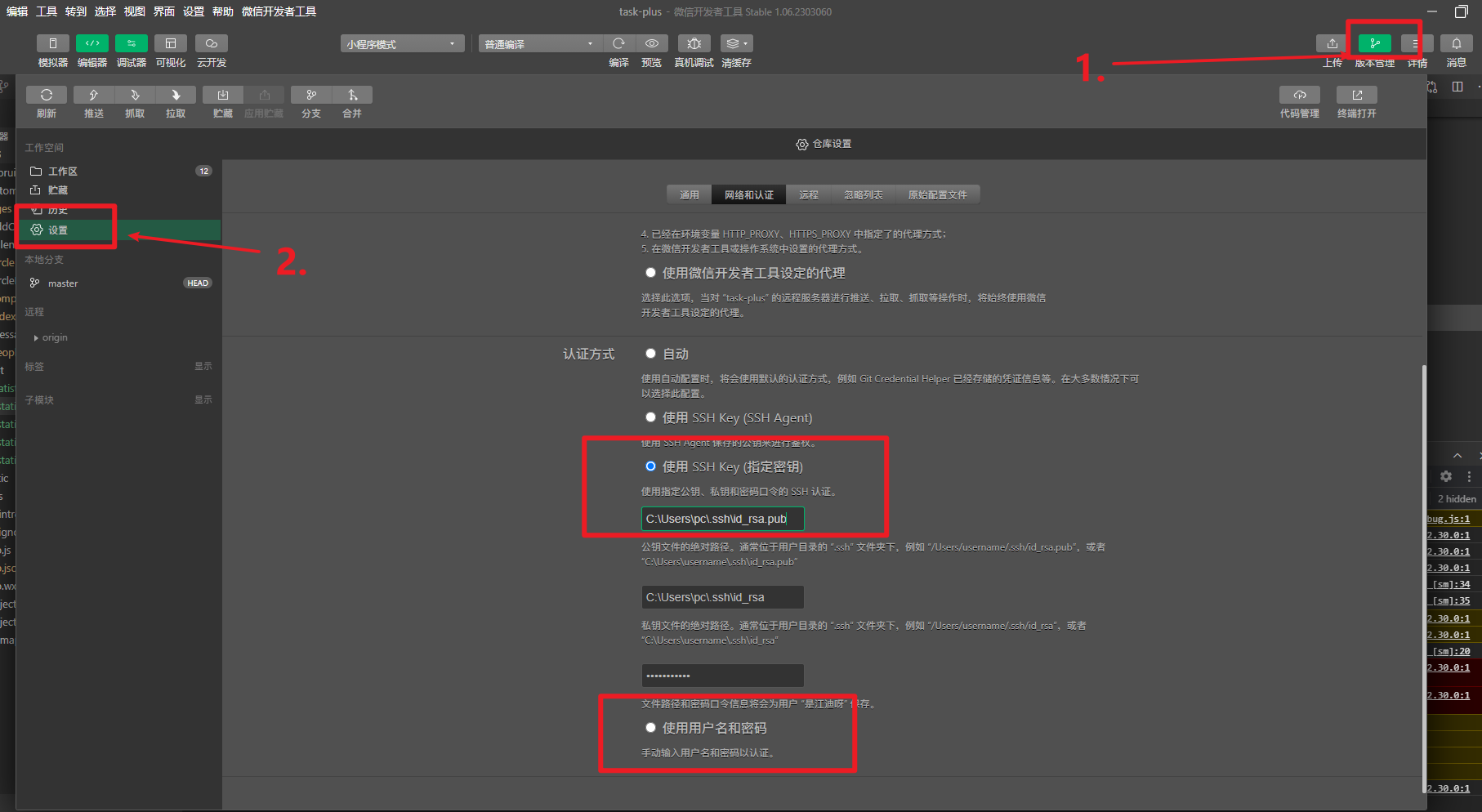Select 使用微信开发者工具设定的代理 radio option
This screenshot has width=1482, height=812.
pos(650,273)
